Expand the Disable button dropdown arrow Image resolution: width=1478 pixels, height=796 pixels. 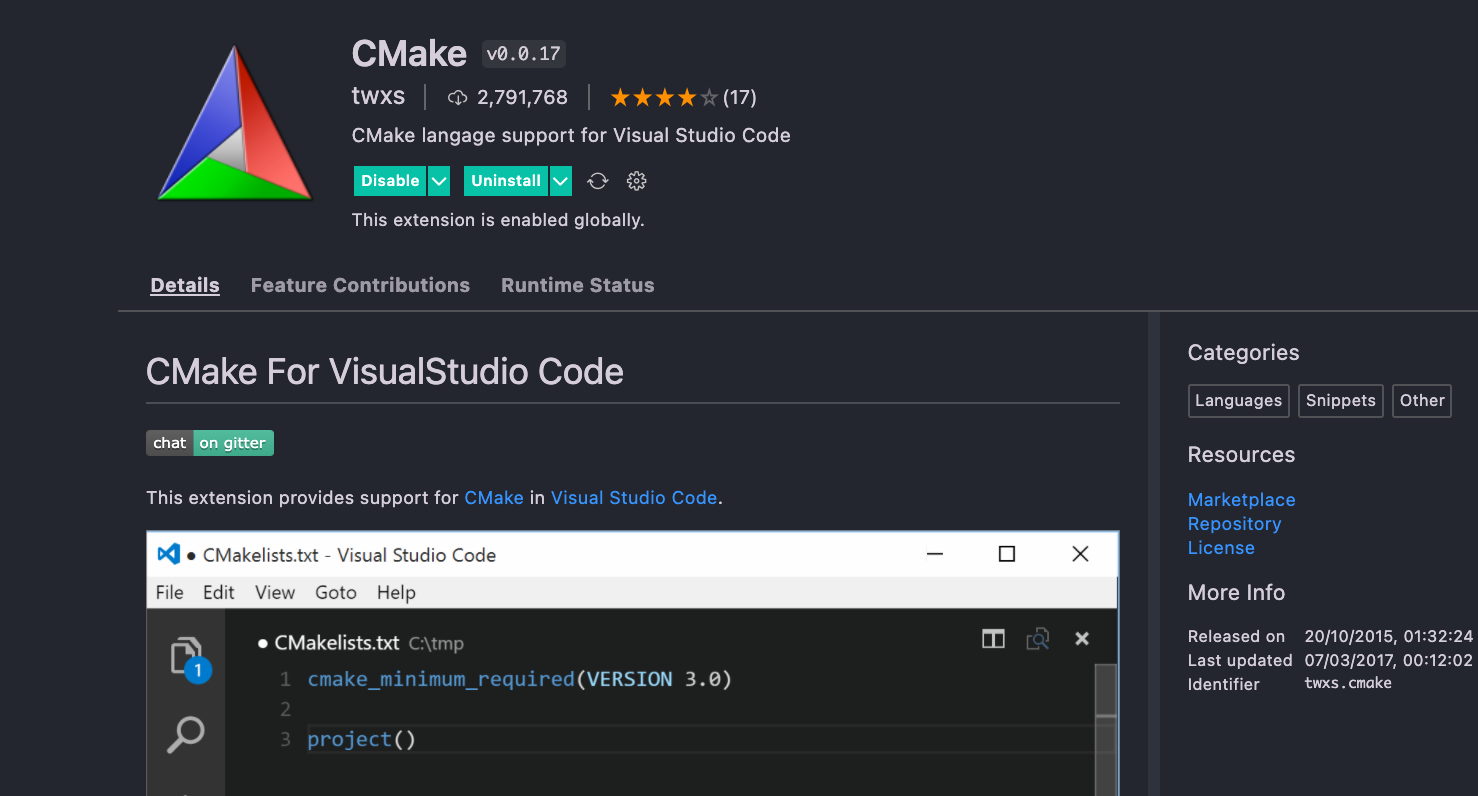pyautogui.click(x=439, y=181)
